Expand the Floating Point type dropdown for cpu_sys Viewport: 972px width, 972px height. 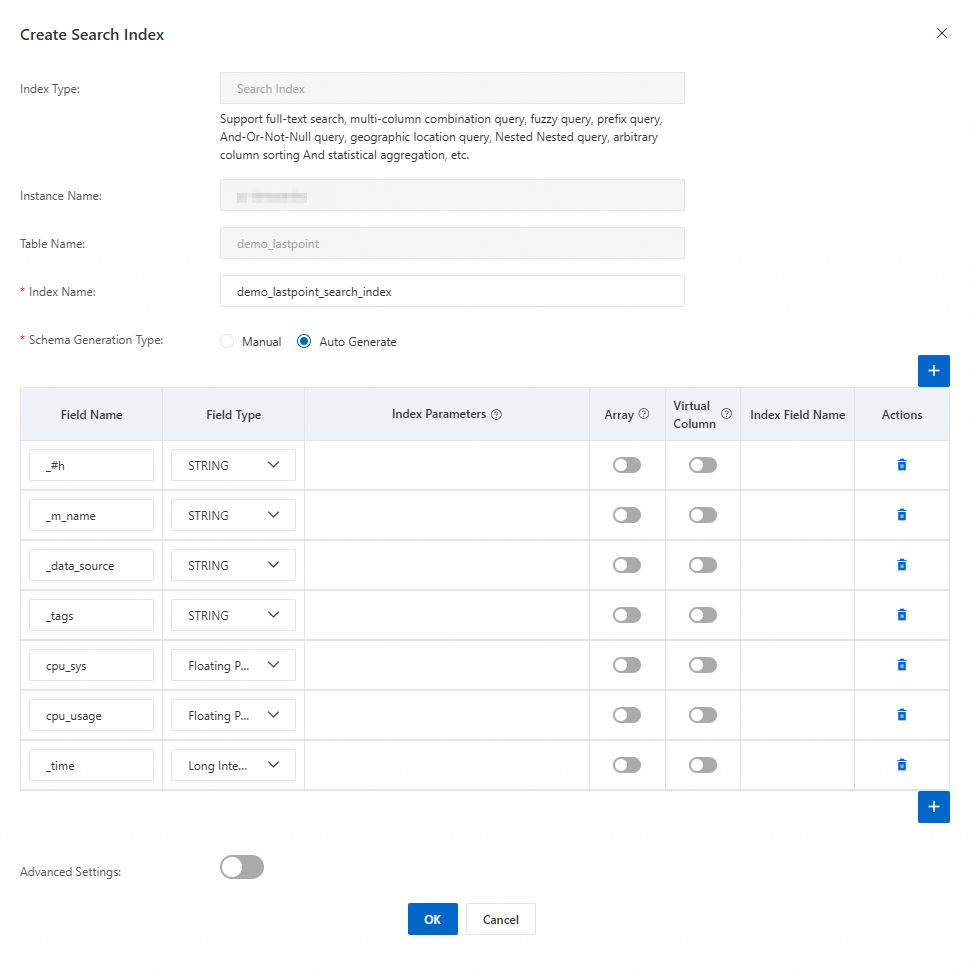click(x=233, y=665)
